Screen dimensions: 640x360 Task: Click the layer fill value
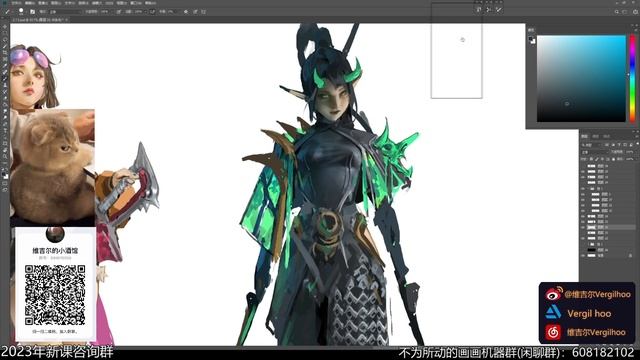tap(630, 159)
